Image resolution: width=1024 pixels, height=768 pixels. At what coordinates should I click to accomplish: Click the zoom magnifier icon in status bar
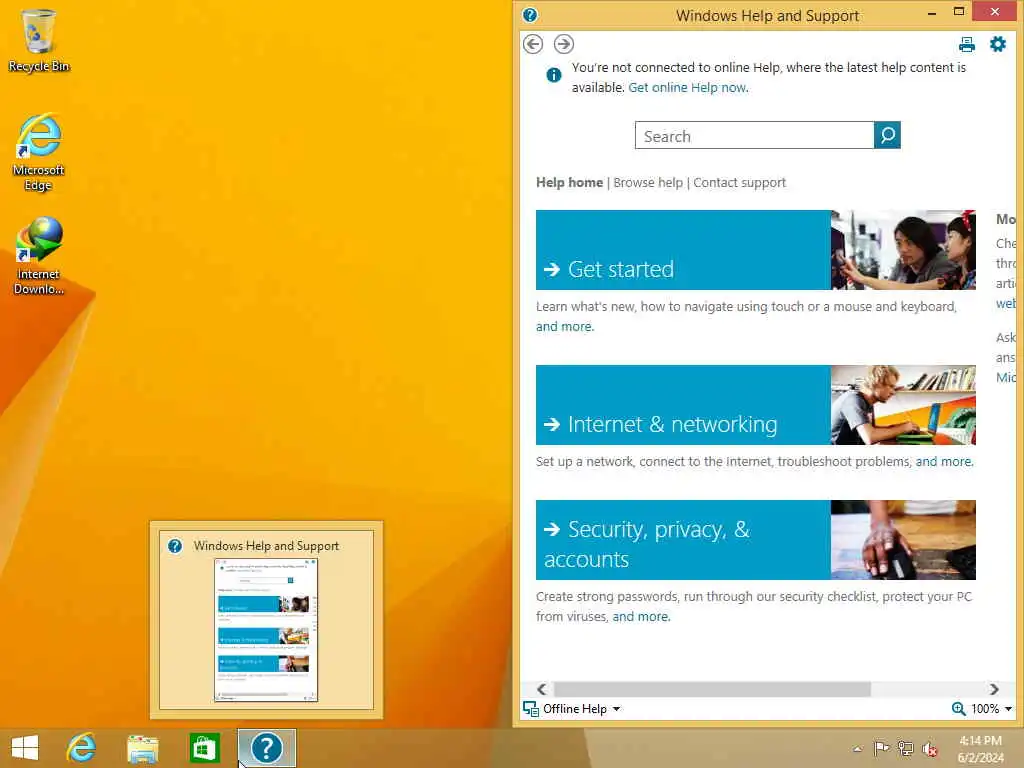click(x=958, y=709)
